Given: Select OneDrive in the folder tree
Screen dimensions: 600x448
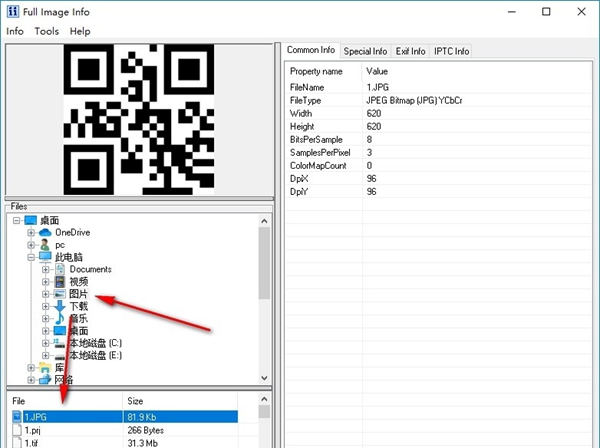Looking at the screenshot, I should pyautogui.click(x=72, y=233).
